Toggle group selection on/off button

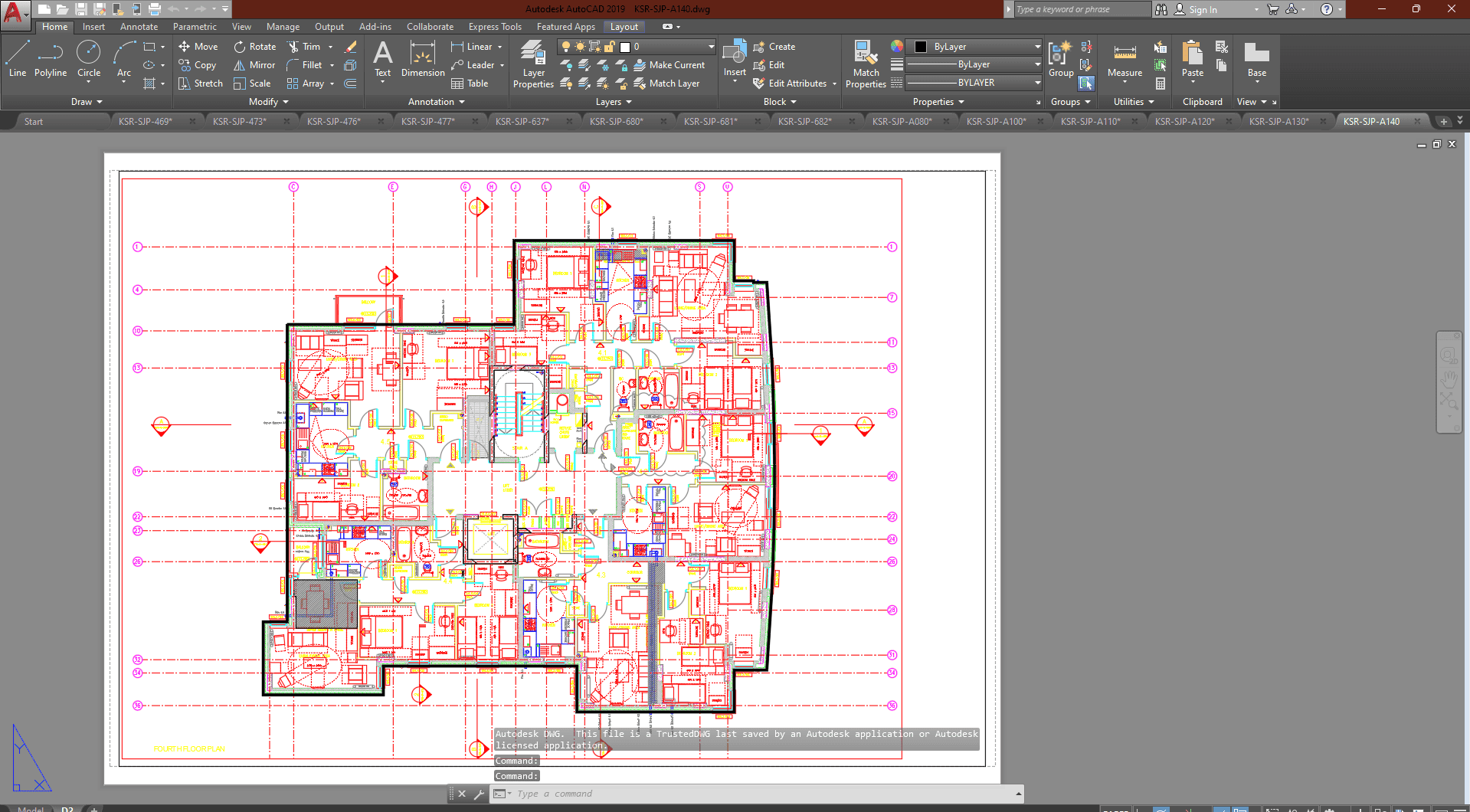pyautogui.click(x=1086, y=83)
